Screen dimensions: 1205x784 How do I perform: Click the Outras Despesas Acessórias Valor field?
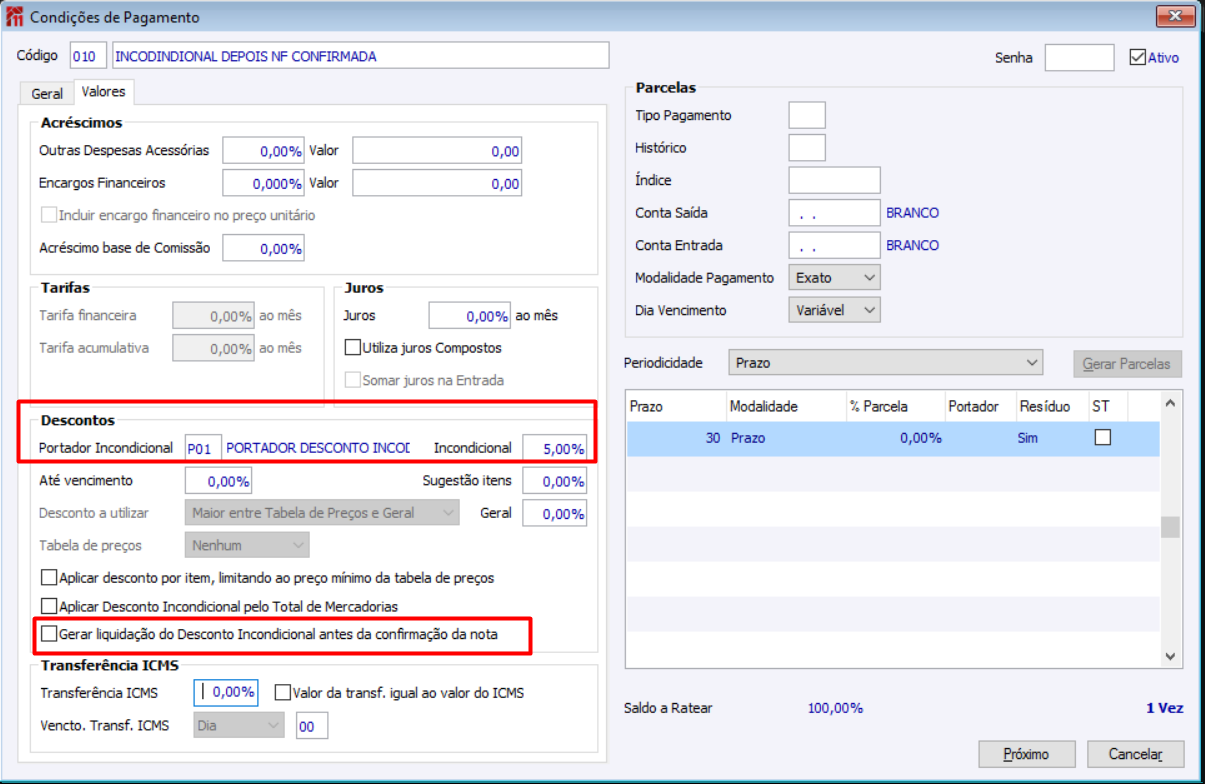437,151
